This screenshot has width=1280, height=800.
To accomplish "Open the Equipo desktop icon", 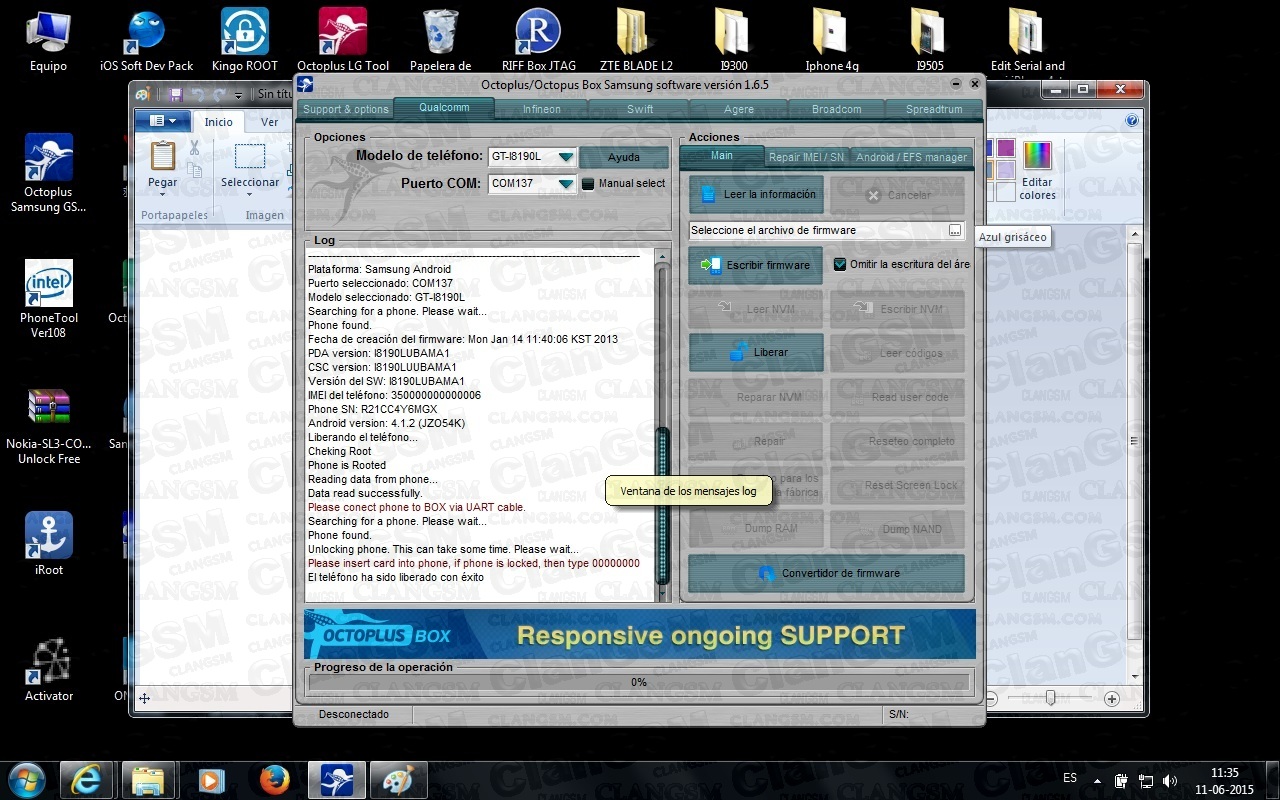I will [48, 40].
